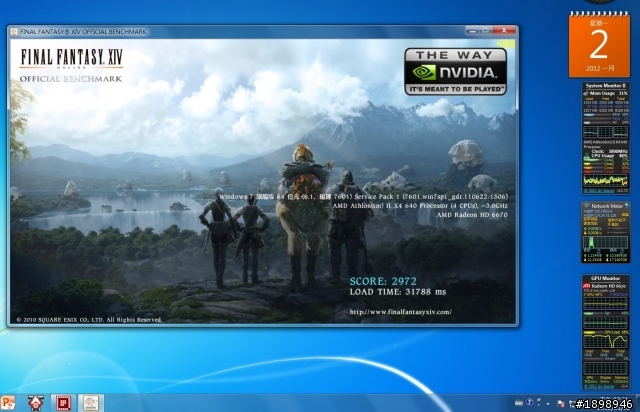Click the benchmark window title bar icon
The width and height of the screenshot is (640, 412).
coord(14,31)
